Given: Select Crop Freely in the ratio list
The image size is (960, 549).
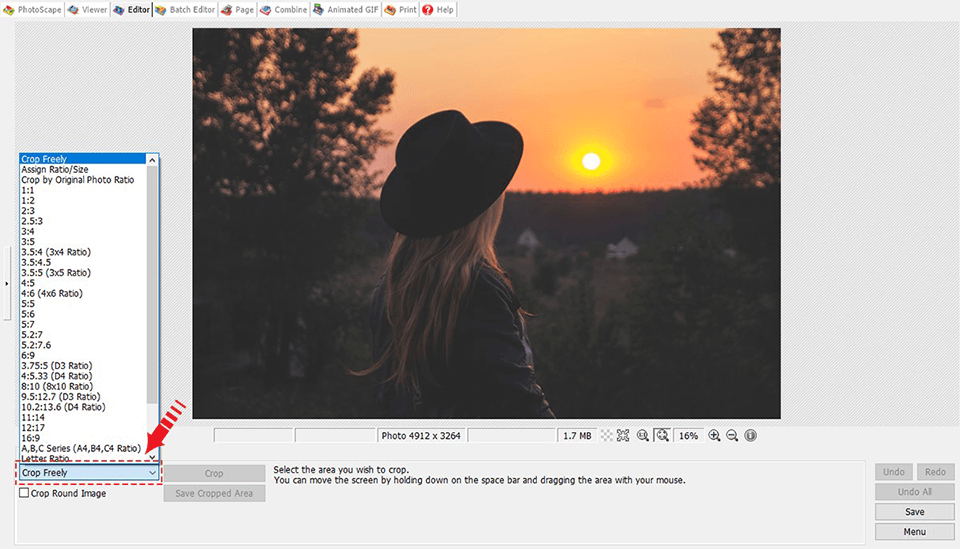Looking at the screenshot, I should pos(83,159).
